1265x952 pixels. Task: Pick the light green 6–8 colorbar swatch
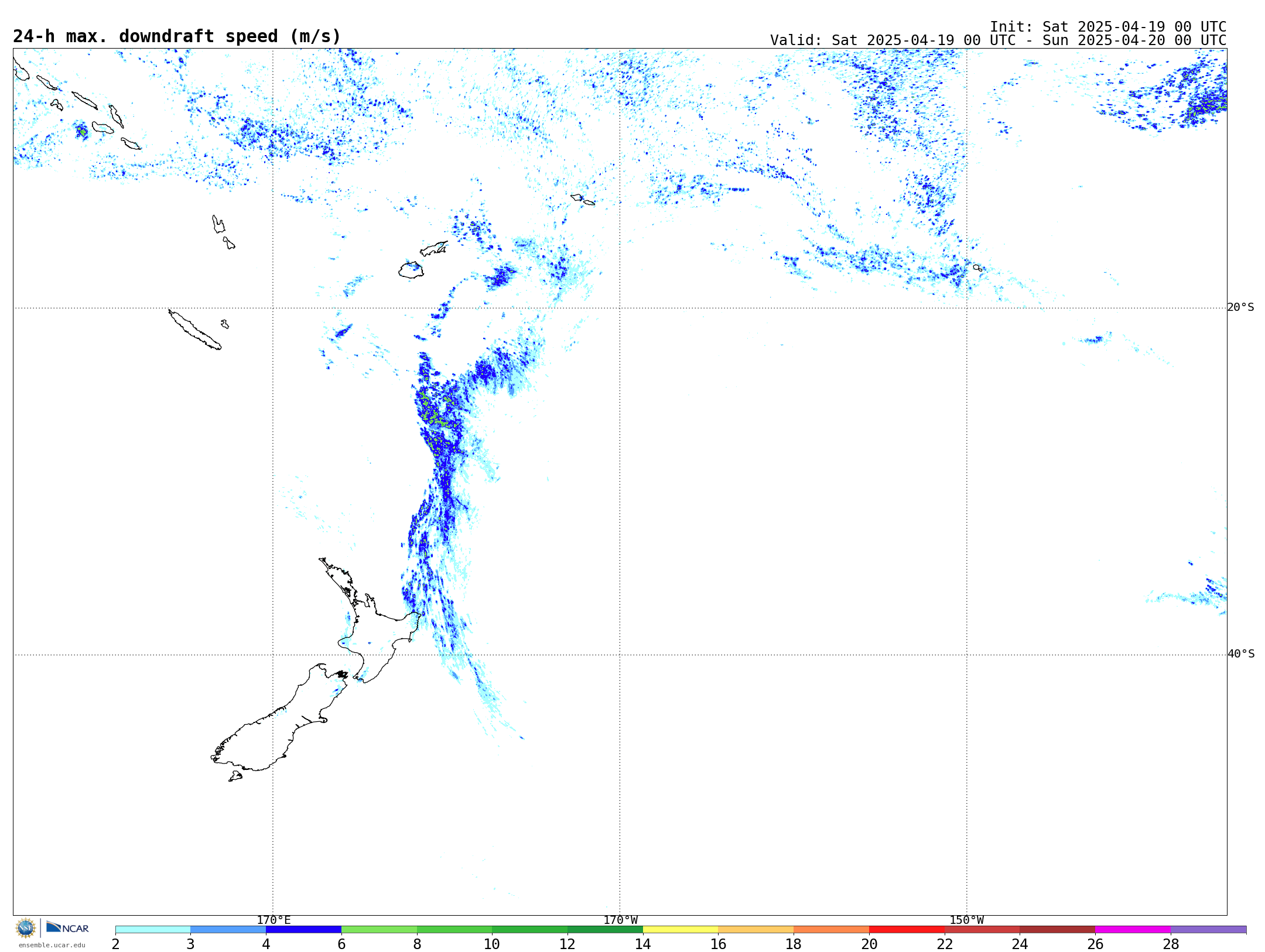pyautogui.click(x=379, y=930)
